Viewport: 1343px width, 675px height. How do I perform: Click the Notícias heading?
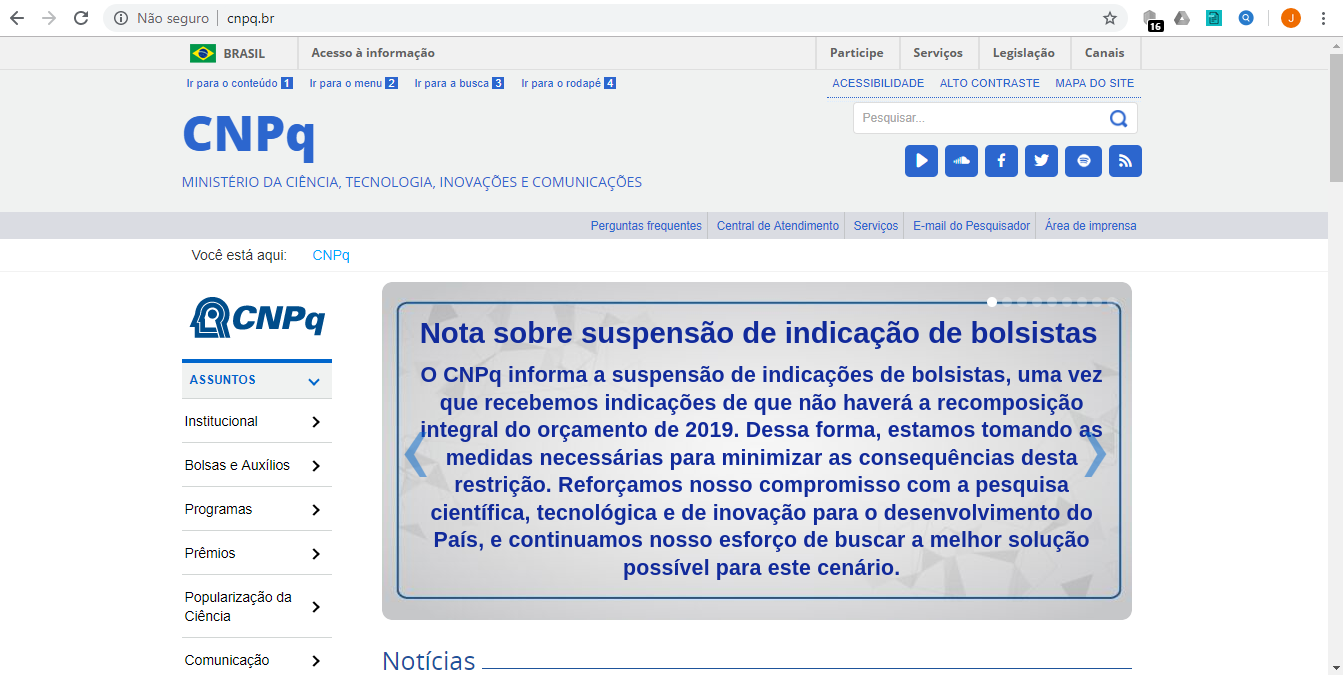coord(429,661)
